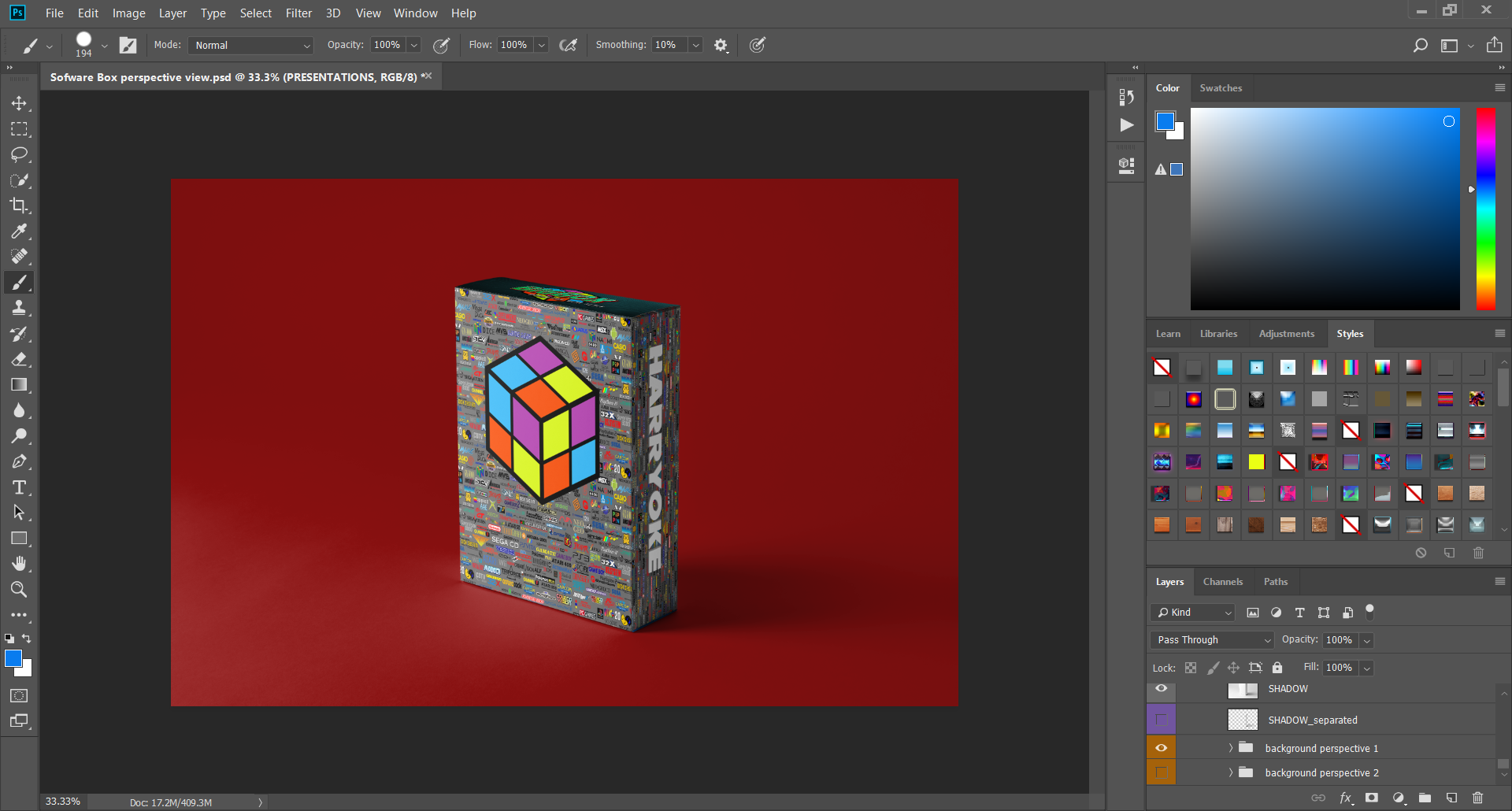
Task: Add a layer mask
Action: tap(1372, 798)
